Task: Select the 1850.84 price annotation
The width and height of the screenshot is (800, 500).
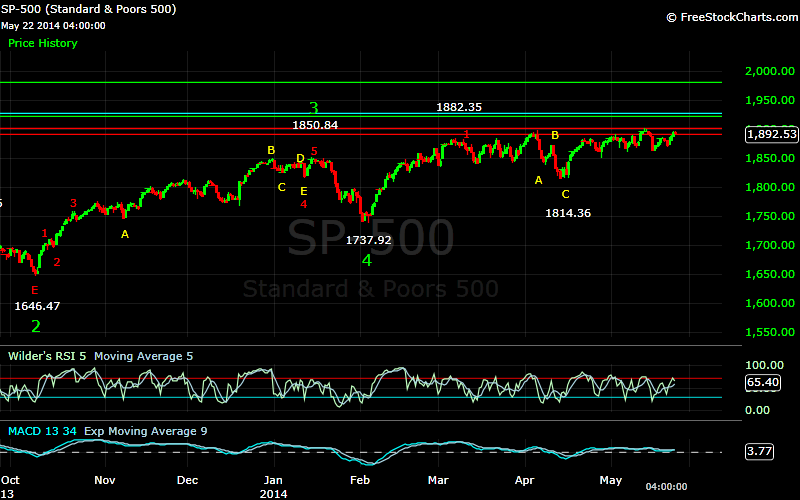Action: click(315, 125)
